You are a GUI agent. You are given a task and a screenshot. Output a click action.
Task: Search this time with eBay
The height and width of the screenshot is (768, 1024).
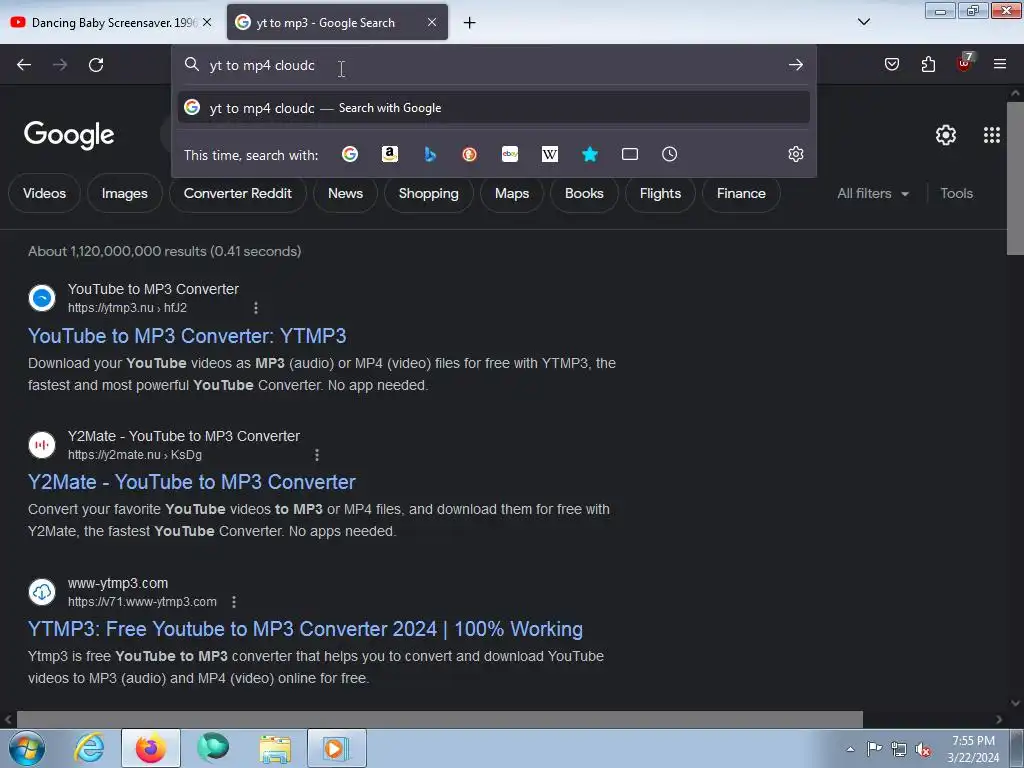[x=510, y=154]
